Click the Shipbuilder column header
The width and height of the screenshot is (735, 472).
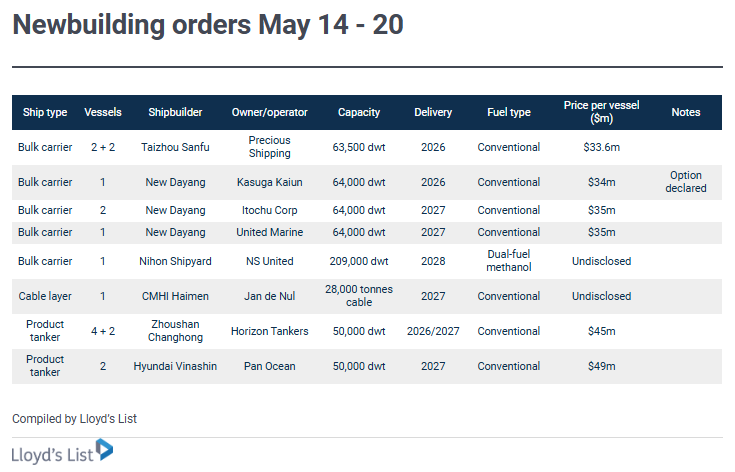tap(175, 113)
